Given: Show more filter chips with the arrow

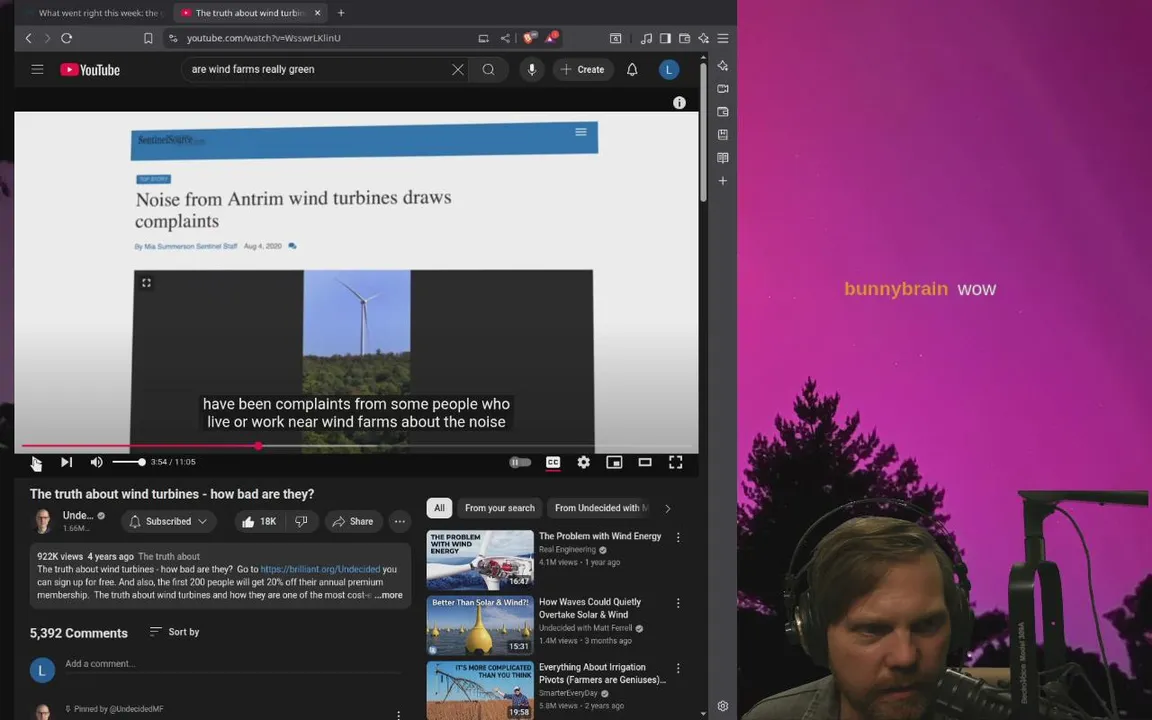Looking at the screenshot, I should [x=667, y=508].
